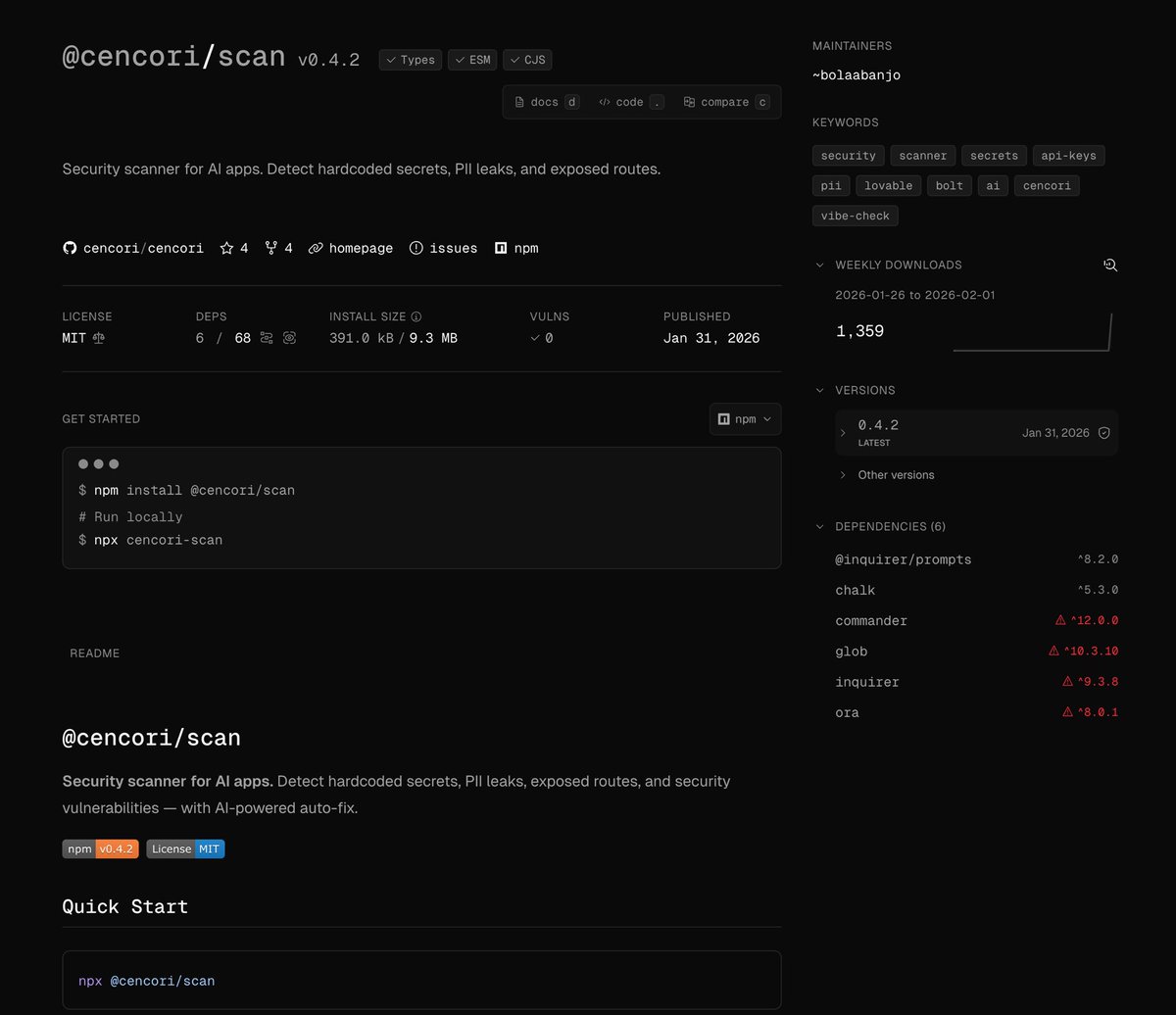The height and width of the screenshot is (1015, 1176).
Task: Click the ESM badge
Action: pyautogui.click(x=472, y=60)
